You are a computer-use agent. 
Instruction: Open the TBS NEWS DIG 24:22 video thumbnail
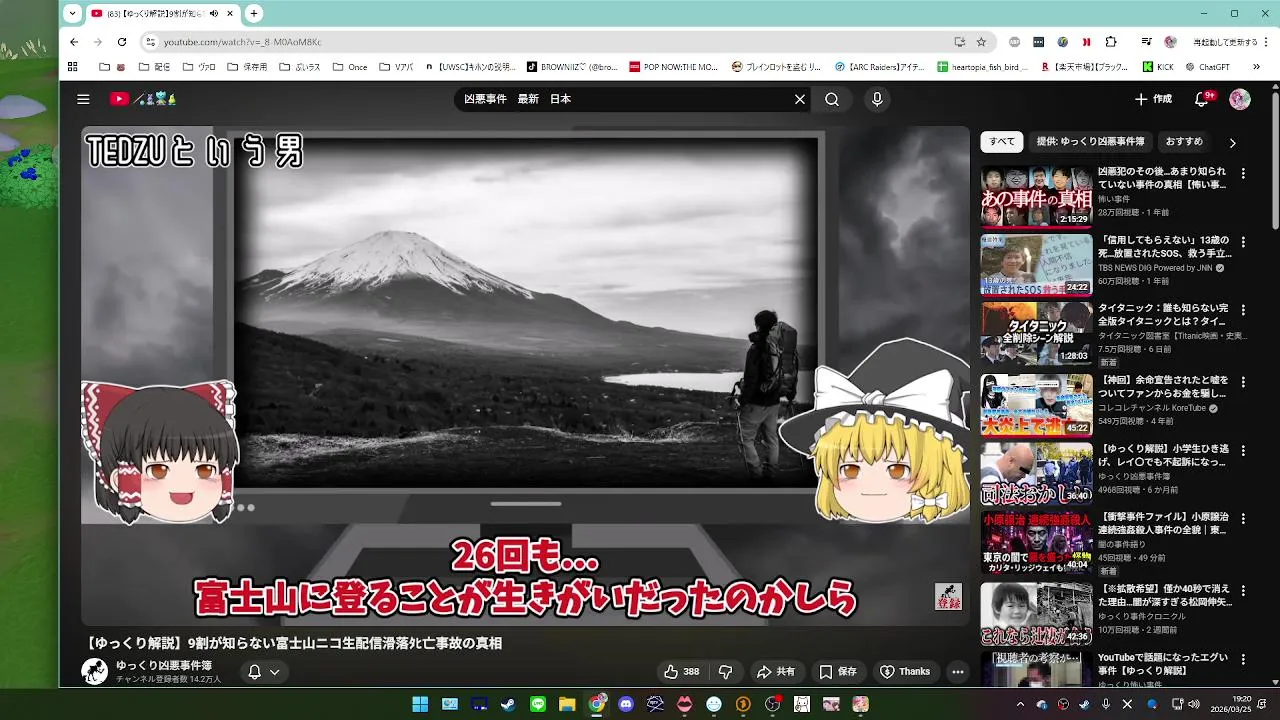click(1036, 265)
